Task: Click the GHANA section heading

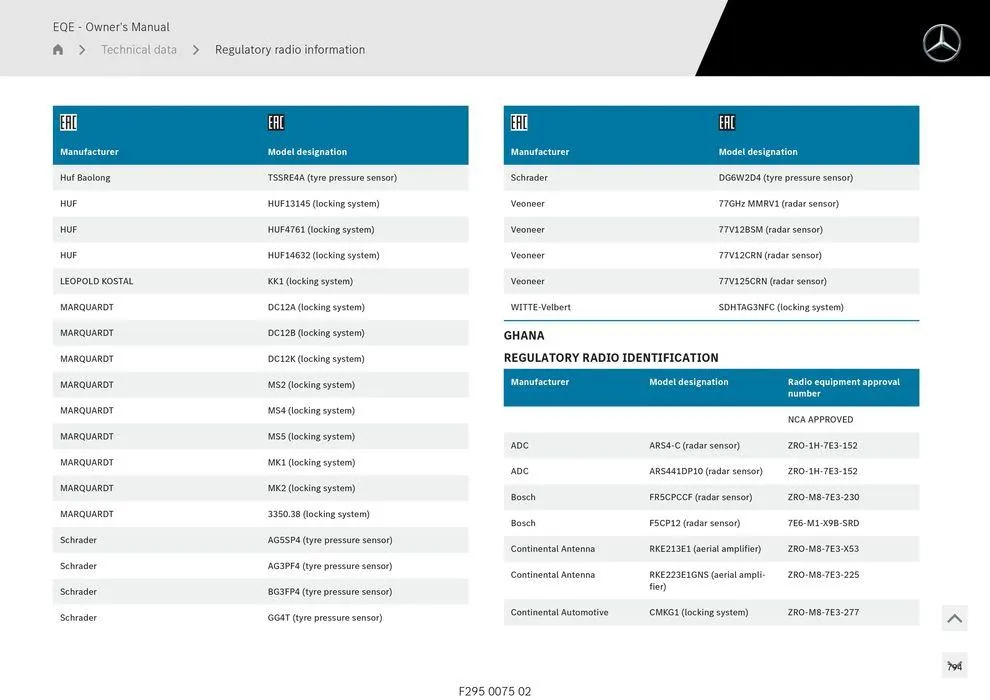Action: coord(524,336)
